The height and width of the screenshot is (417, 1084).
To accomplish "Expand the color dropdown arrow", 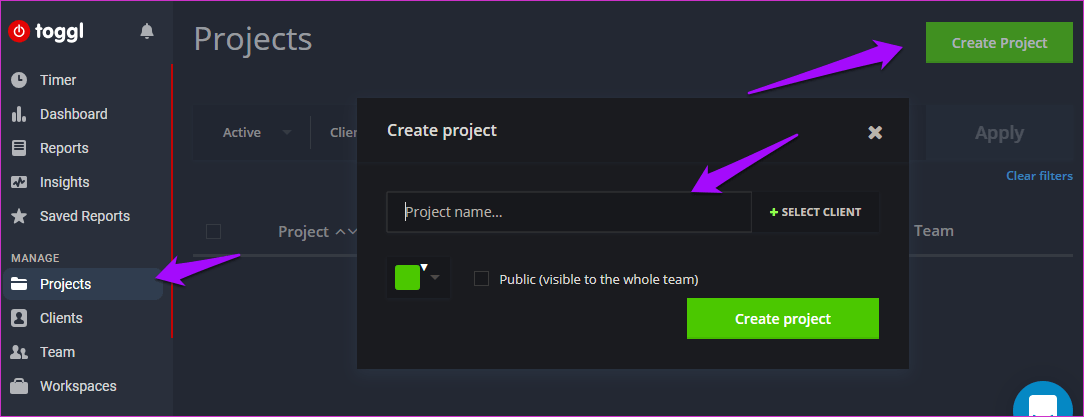I will (x=435, y=278).
